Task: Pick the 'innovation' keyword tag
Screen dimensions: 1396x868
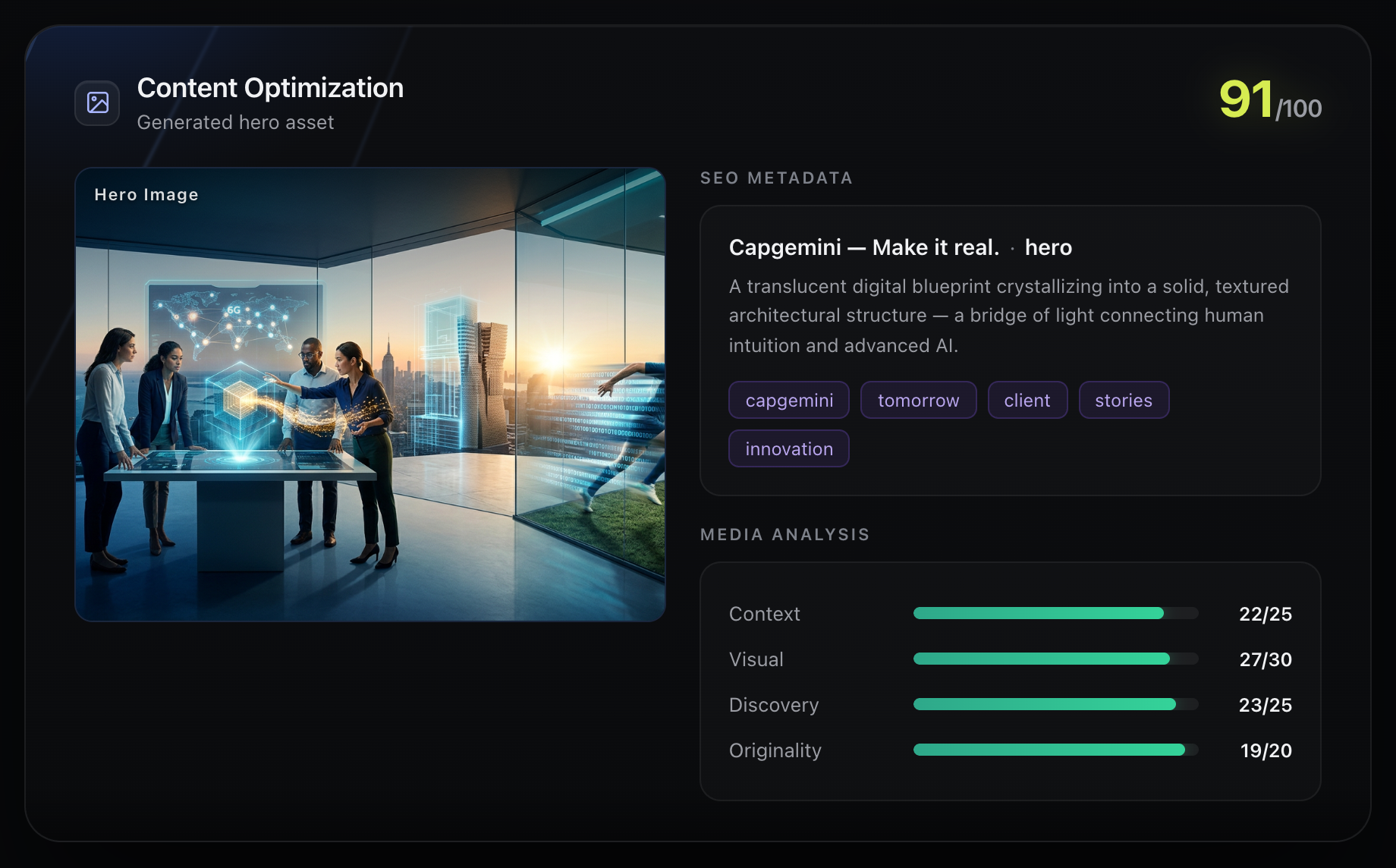Action: pyautogui.click(x=789, y=448)
